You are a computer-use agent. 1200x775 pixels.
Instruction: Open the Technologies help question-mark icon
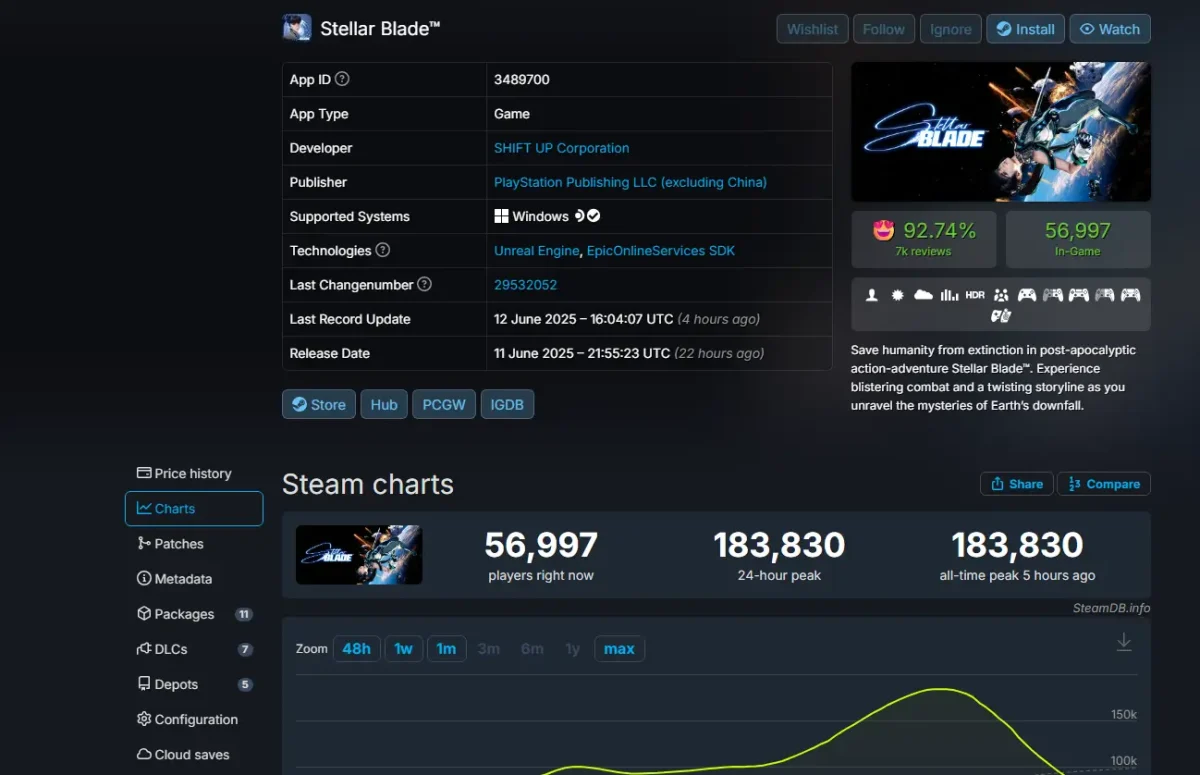click(382, 250)
